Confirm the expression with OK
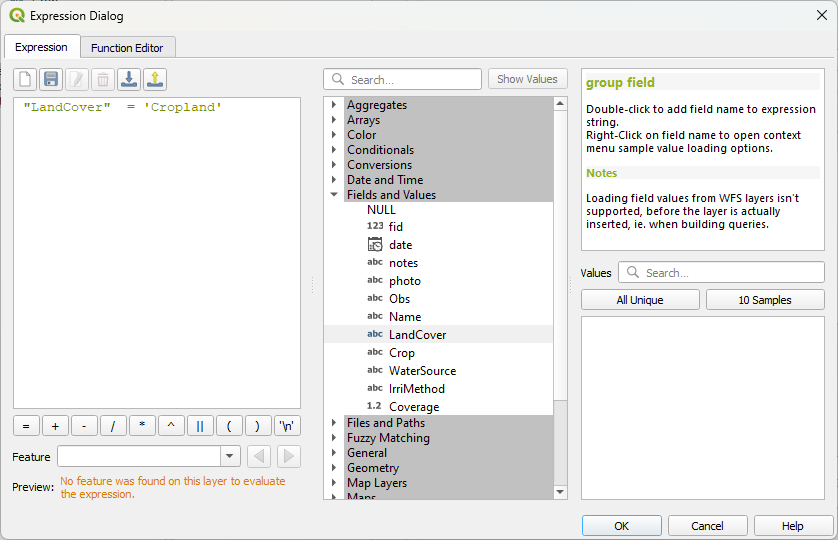The height and width of the screenshot is (540, 838). point(621,526)
